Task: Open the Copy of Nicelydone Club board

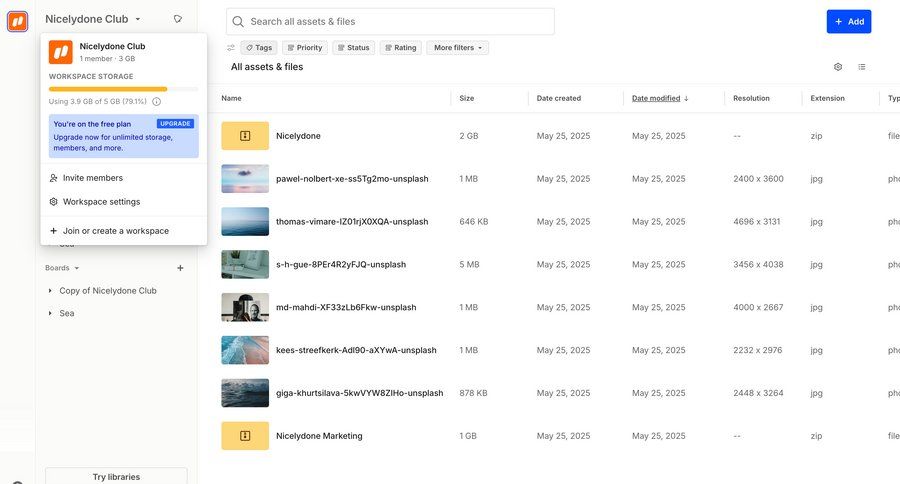Action: point(108,291)
